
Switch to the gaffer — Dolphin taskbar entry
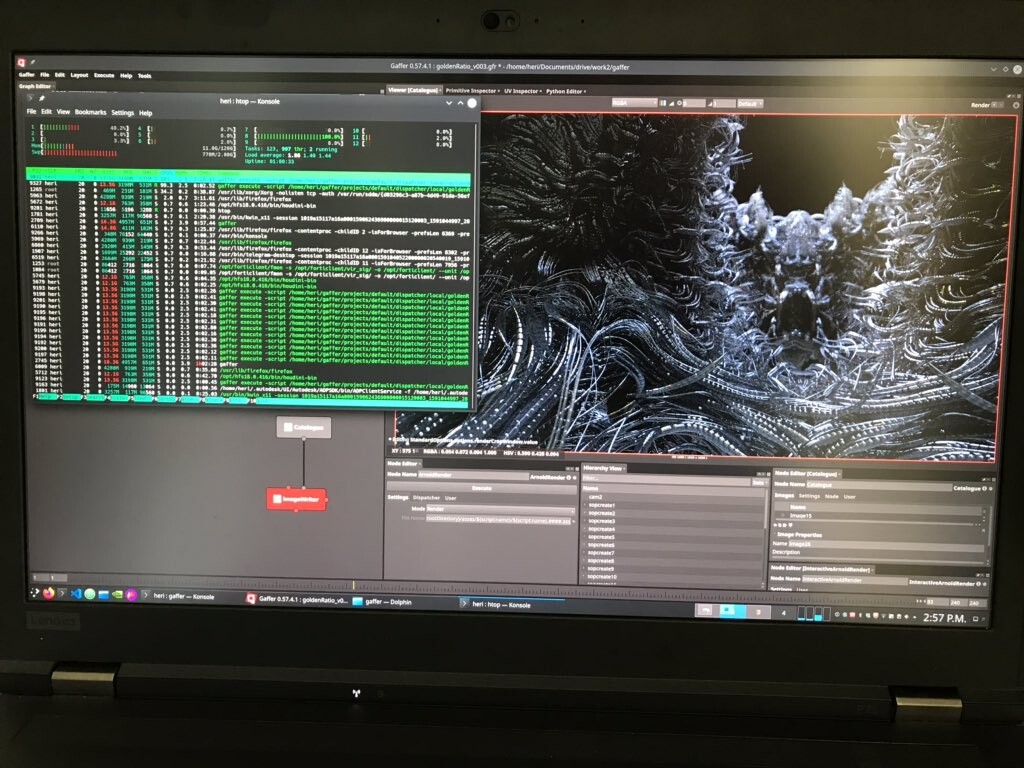point(383,601)
